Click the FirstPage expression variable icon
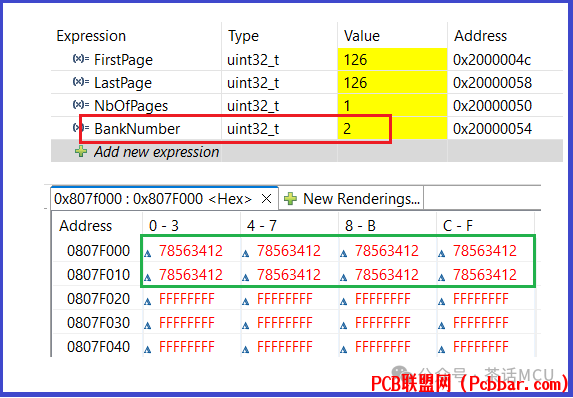Image resolution: width=573 pixels, height=398 pixels. click(x=81, y=58)
